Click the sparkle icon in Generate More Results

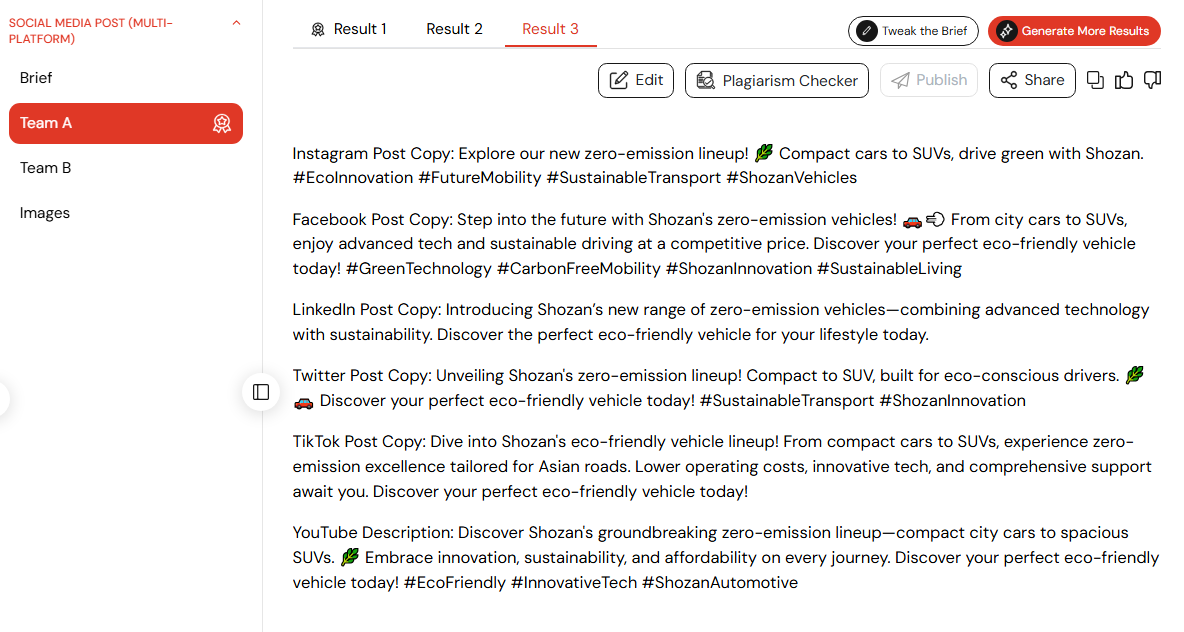tap(1006, 31)
